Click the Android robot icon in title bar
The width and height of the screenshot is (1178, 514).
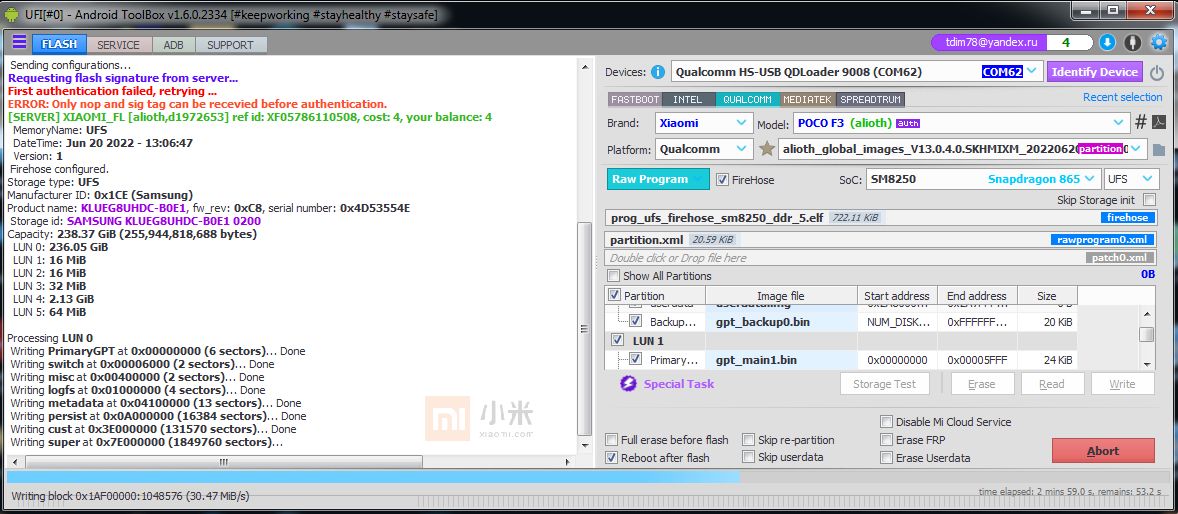coord(12,14)
